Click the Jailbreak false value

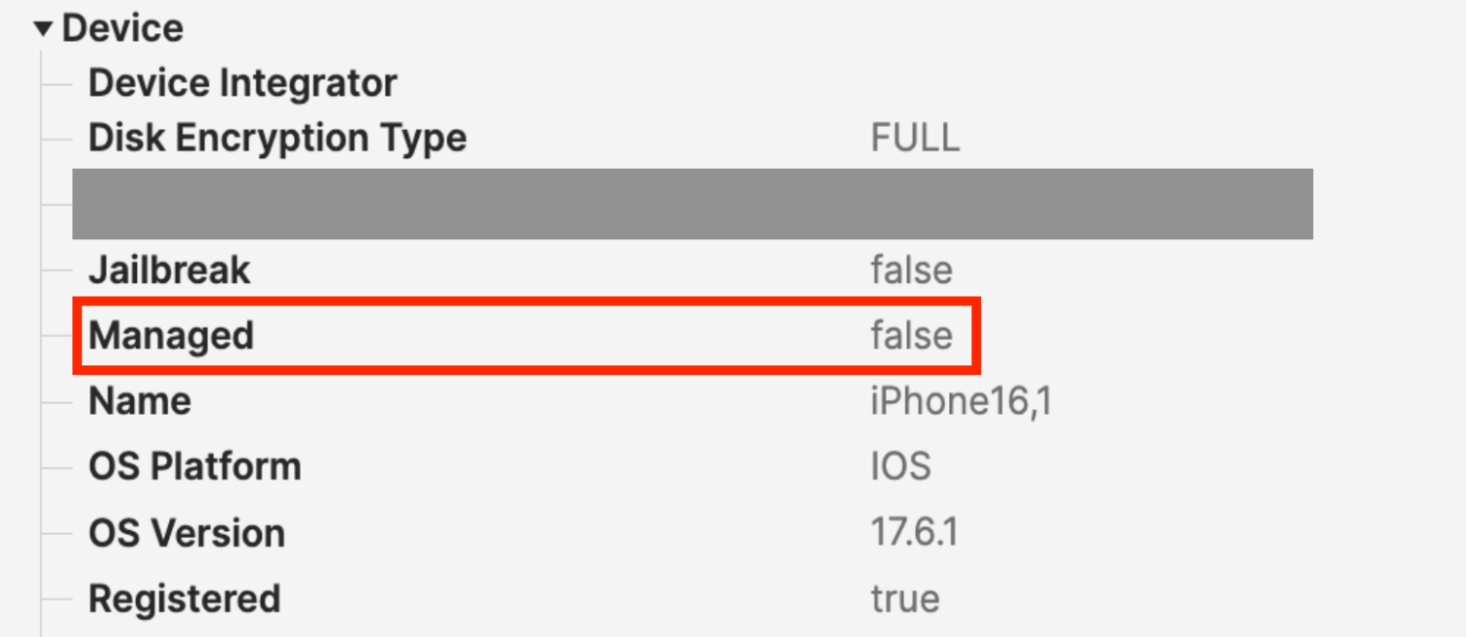(911, 270)
